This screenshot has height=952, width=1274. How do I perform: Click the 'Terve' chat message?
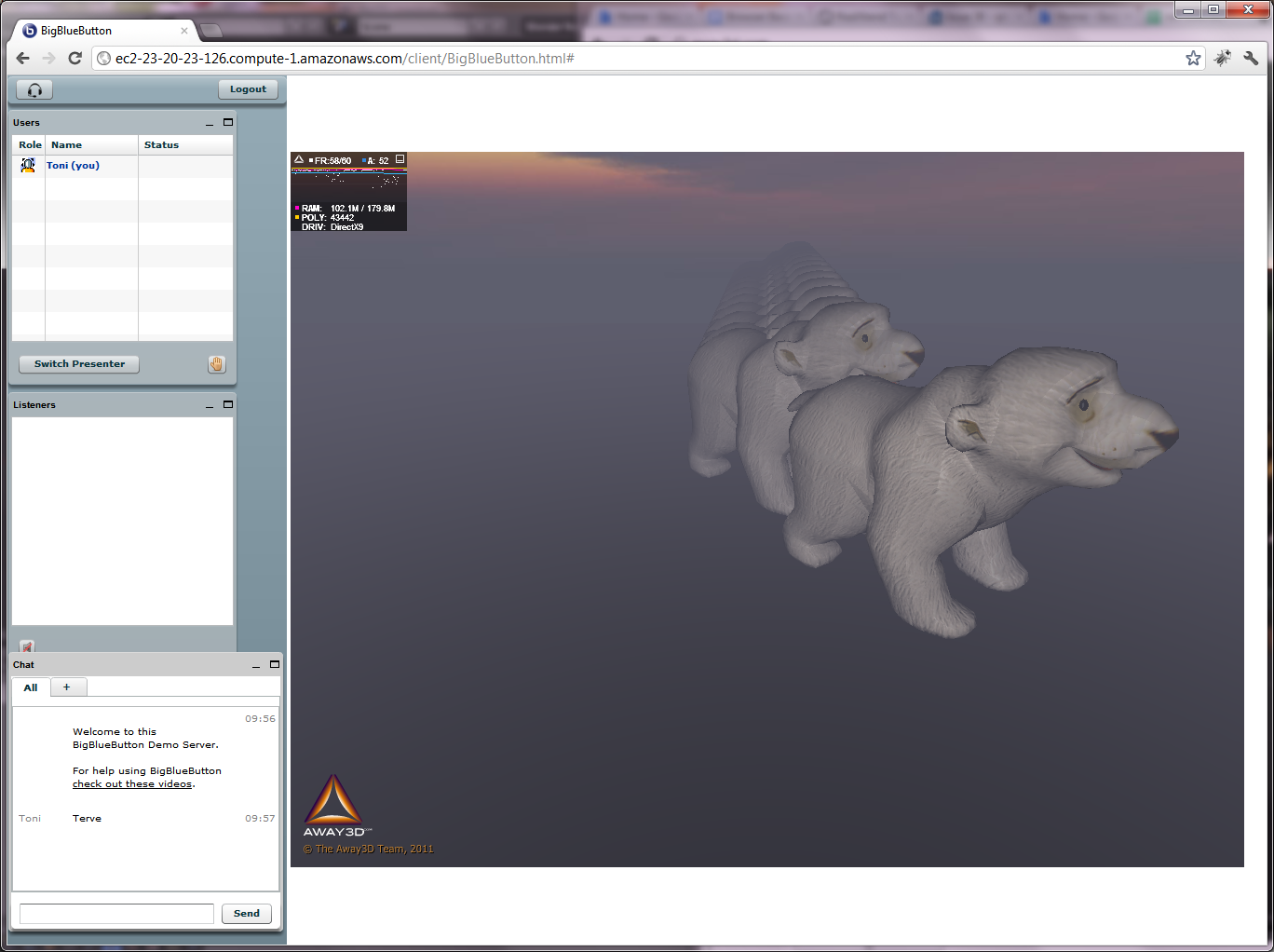[88, 819]
